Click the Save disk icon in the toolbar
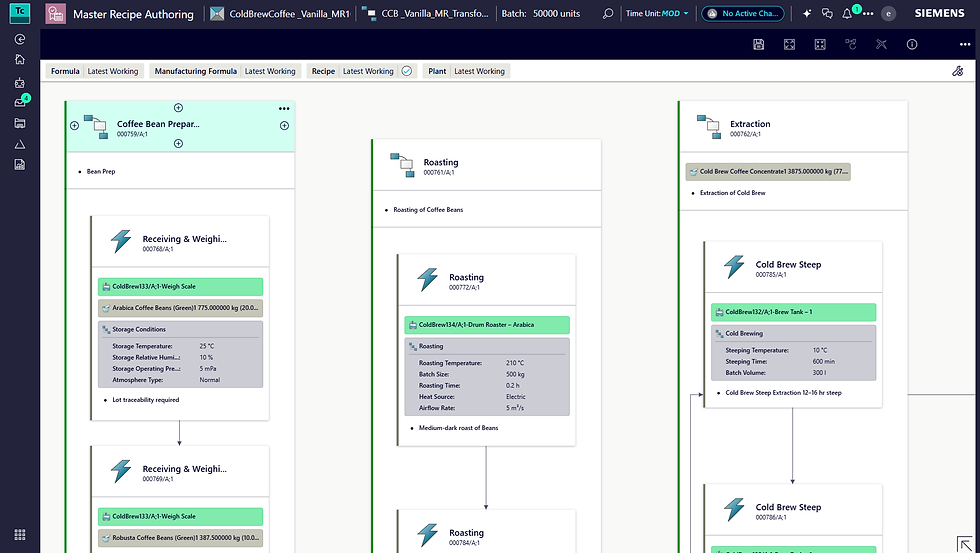The image size is (980, 553). [759, 44]
